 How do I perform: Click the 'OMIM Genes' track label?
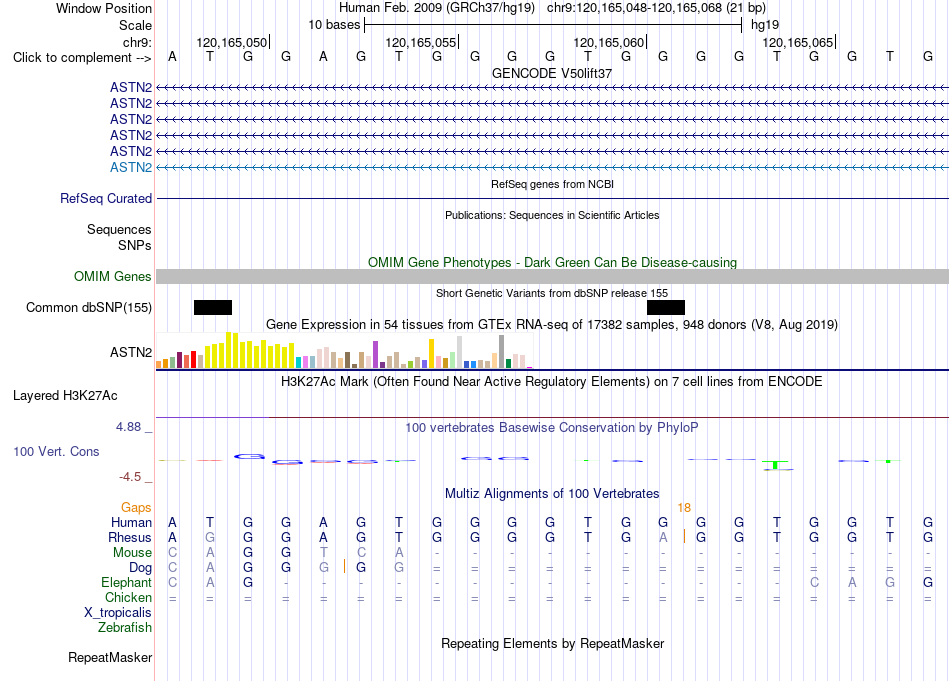tap(113, 276)
